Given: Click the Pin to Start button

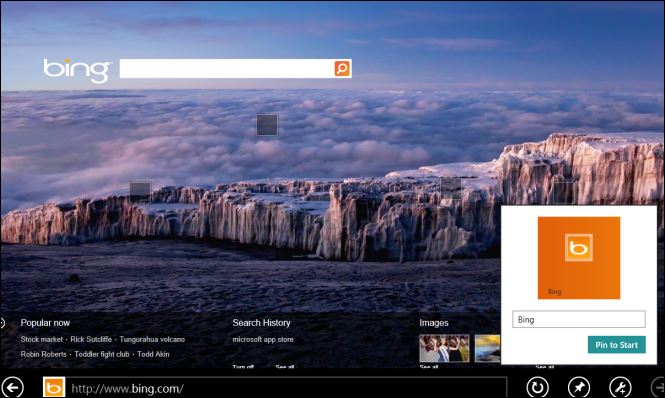Looking at the screenshot, I should [x=617, y=345].
